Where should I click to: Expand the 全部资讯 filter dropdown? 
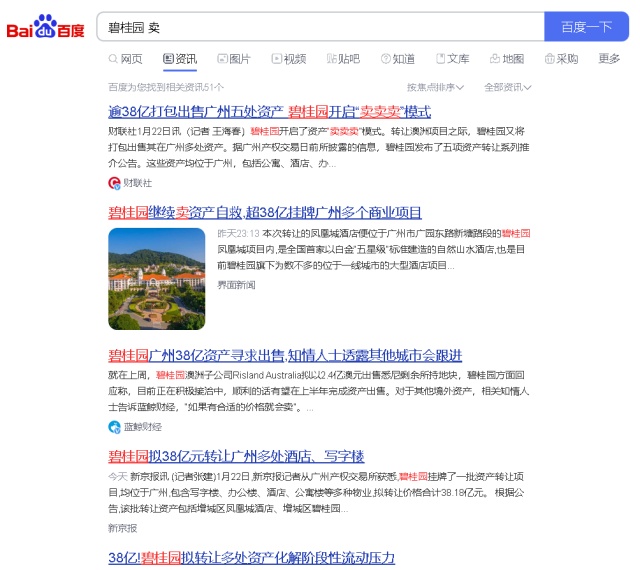pos(508,87)
